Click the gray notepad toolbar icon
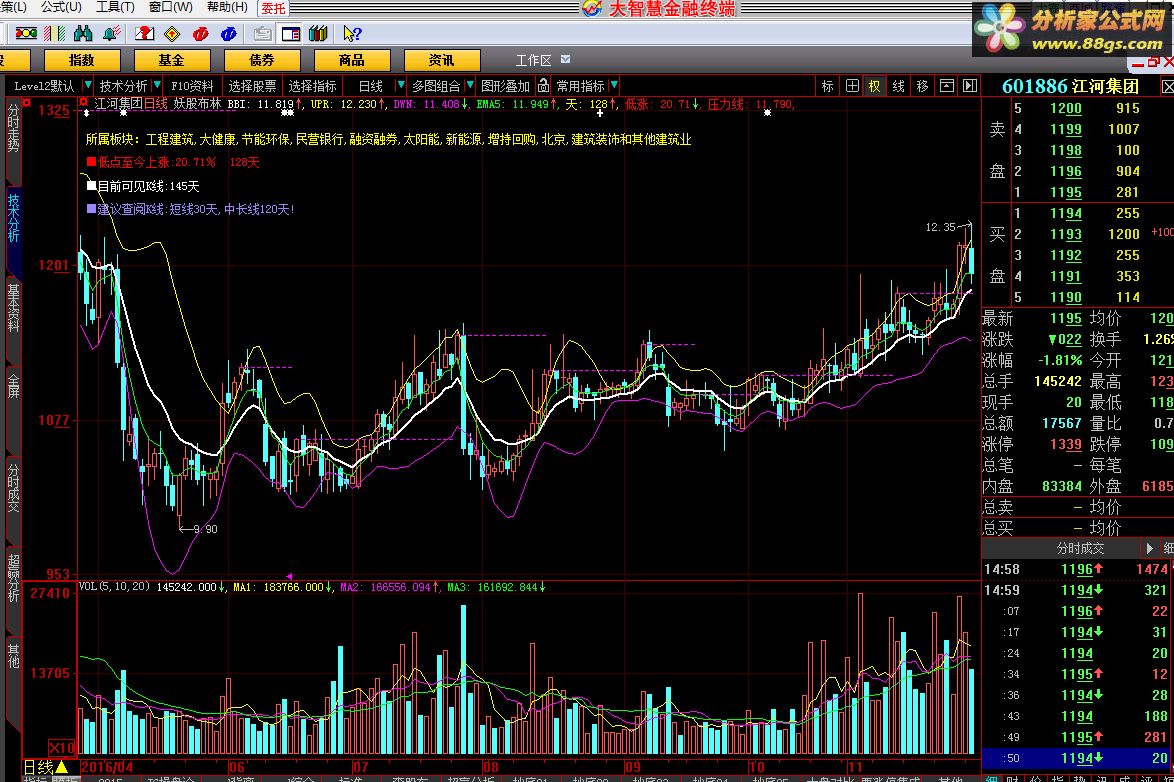 [263, 34]
